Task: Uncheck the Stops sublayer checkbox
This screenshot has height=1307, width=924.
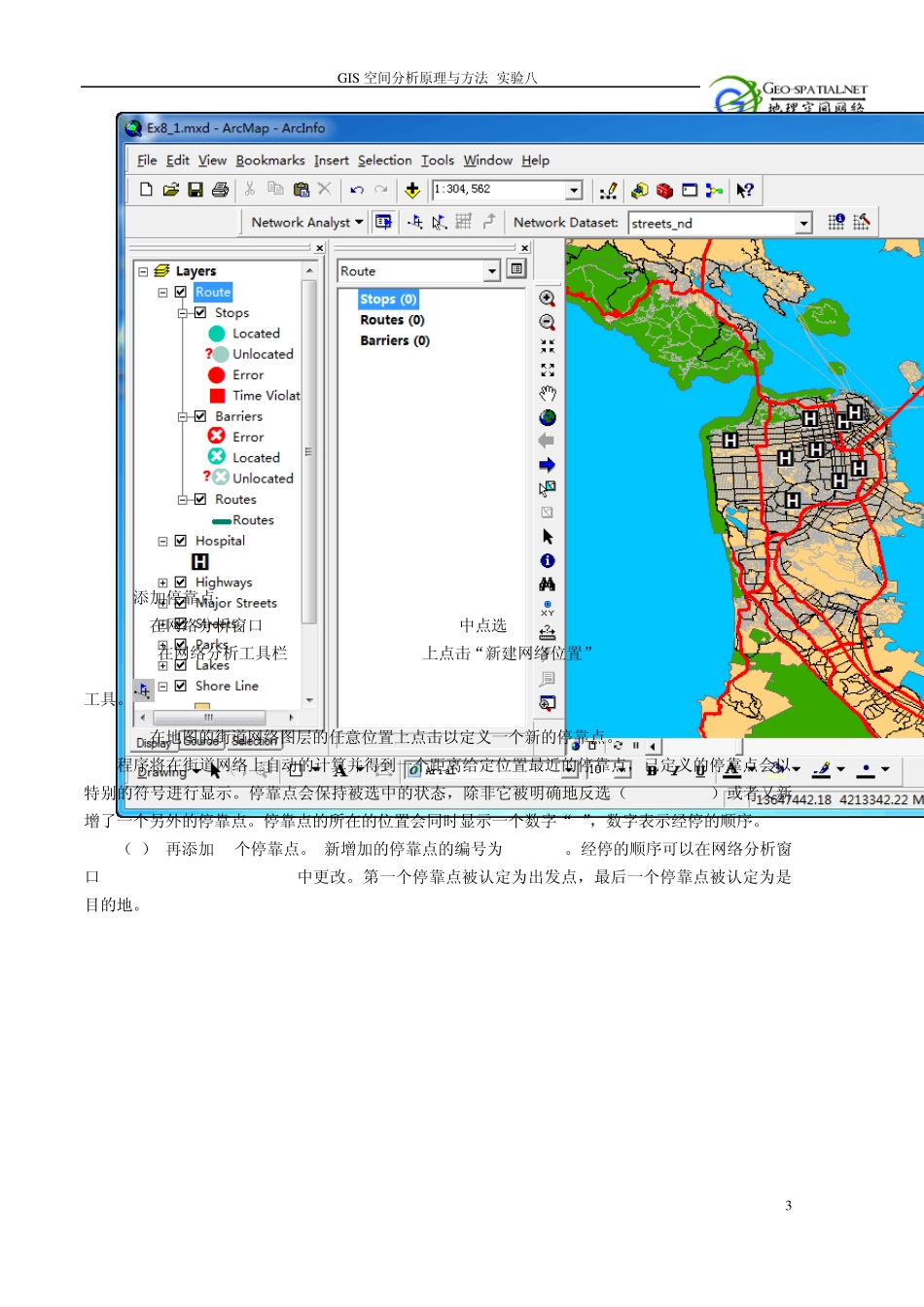Action: [200, 312]
